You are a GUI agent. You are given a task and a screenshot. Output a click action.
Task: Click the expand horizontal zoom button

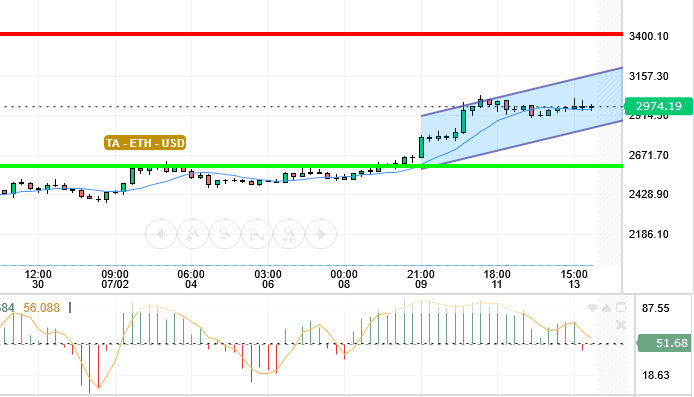pos(256,234)
